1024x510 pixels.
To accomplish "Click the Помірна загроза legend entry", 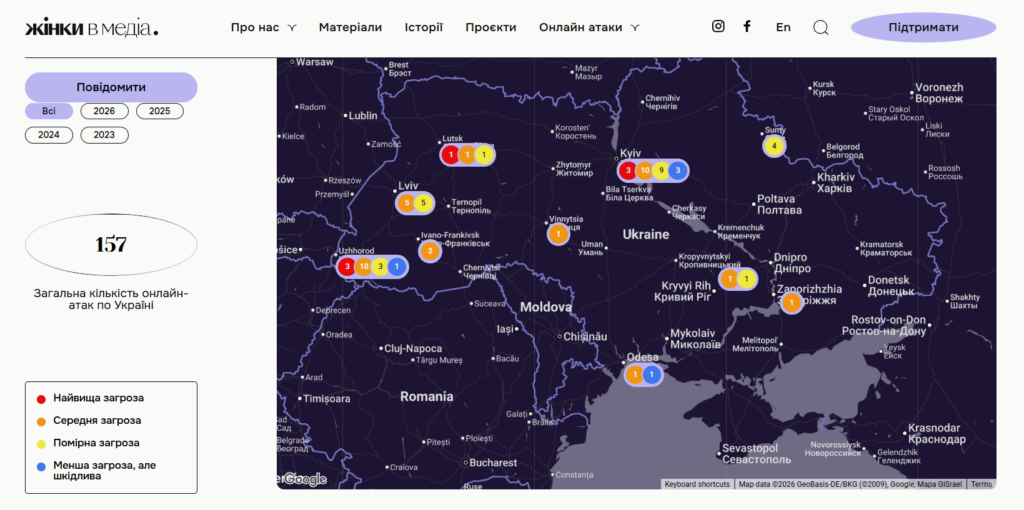I will [97, 443].
